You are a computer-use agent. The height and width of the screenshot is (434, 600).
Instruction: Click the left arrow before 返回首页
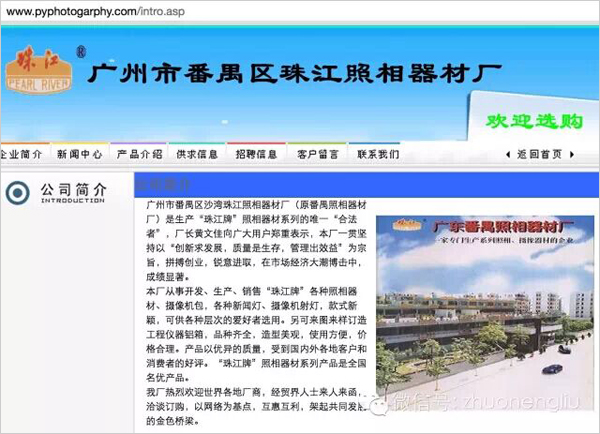(508, 155)
